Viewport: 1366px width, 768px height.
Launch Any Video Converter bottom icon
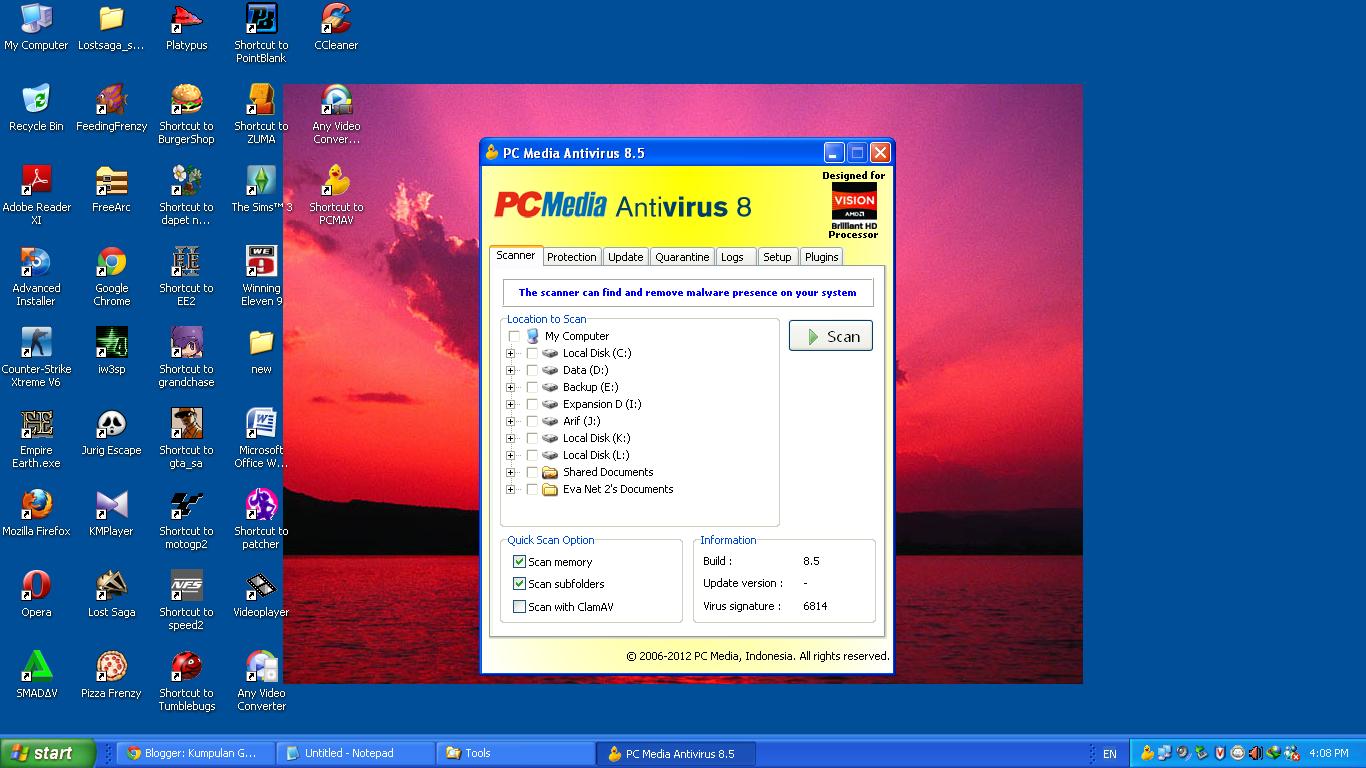tap(261, 682)
